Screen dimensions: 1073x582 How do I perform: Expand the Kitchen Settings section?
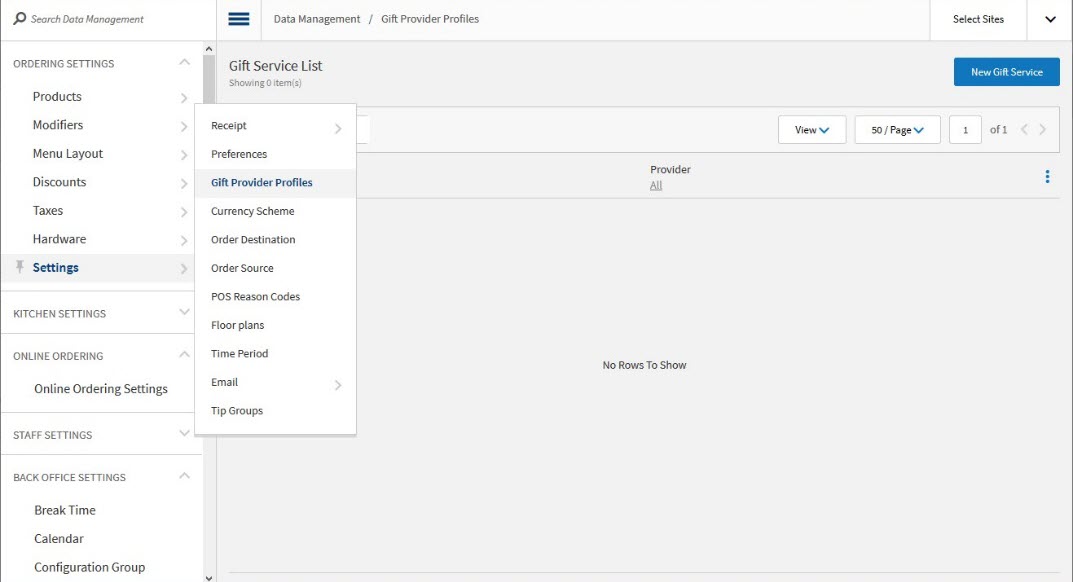184,313
